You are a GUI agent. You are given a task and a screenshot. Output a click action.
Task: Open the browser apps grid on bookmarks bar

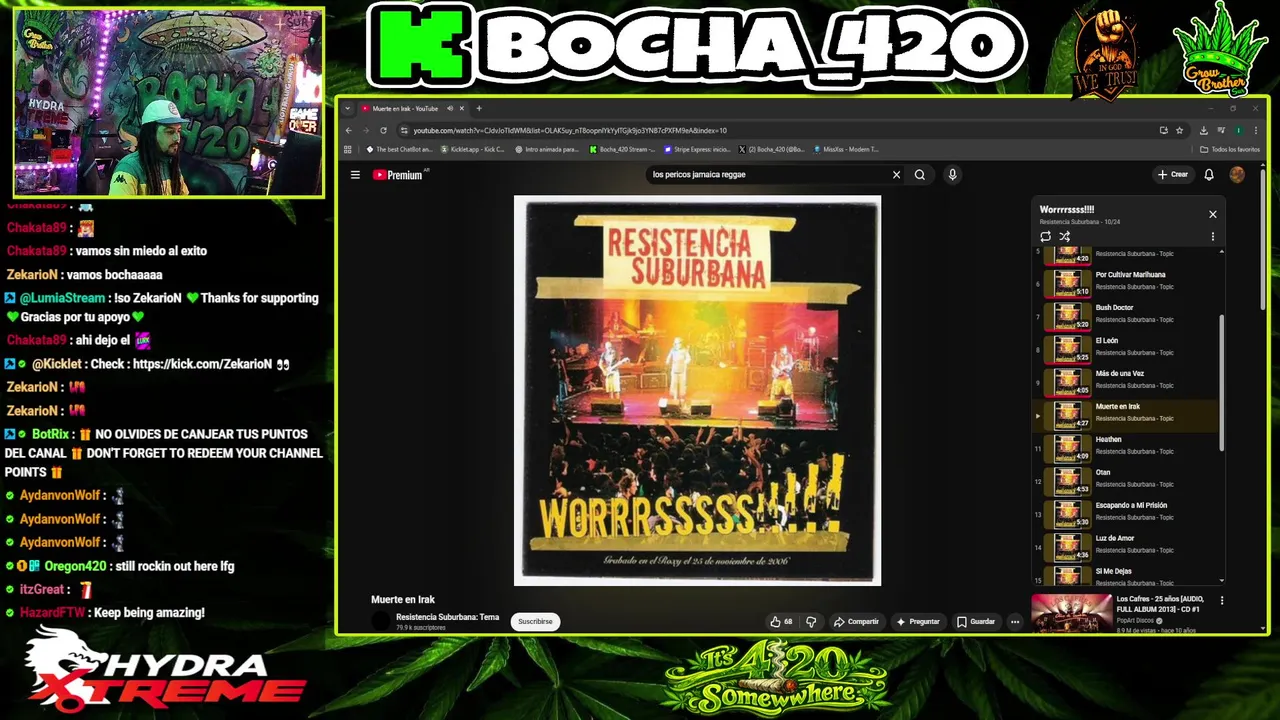click(348, 150)
